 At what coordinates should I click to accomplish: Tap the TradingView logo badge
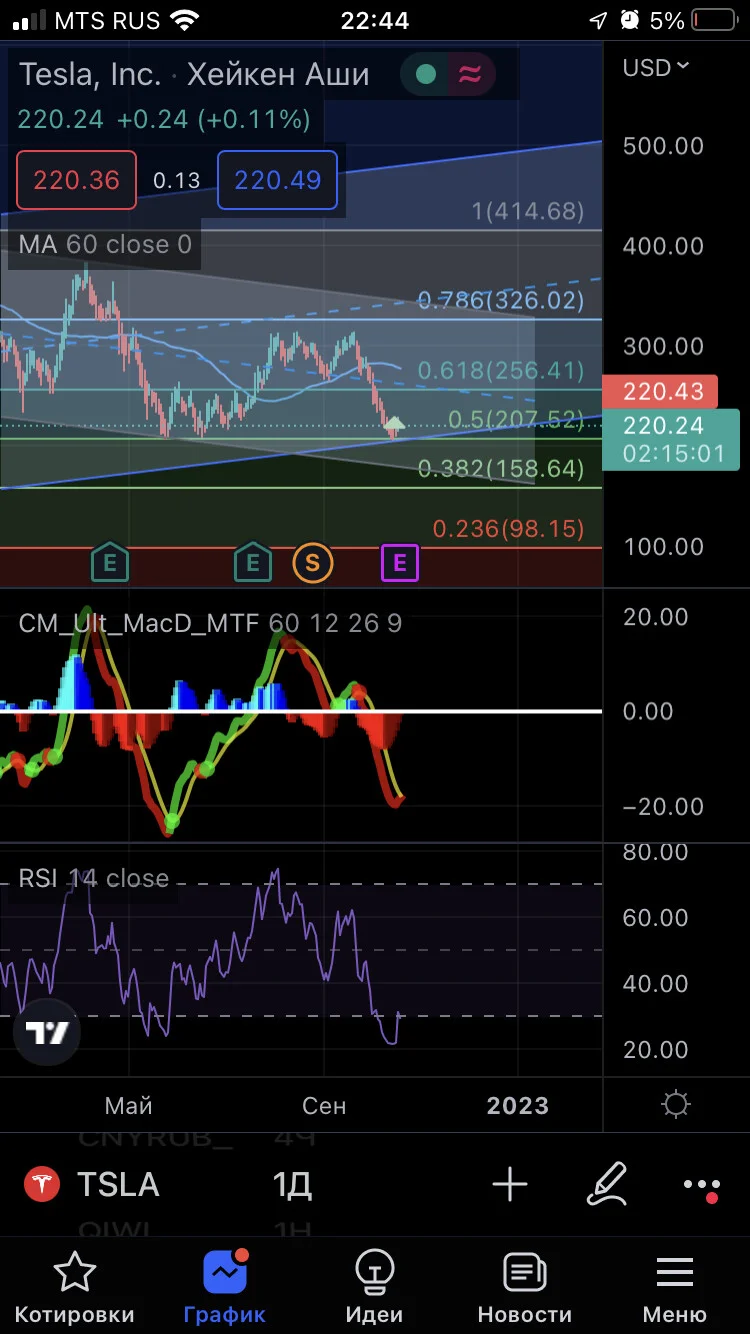47,1033
